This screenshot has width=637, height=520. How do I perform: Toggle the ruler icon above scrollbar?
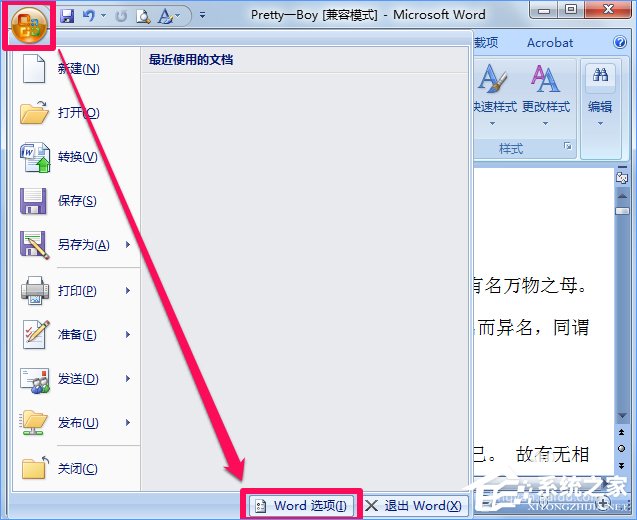(622, 177)
